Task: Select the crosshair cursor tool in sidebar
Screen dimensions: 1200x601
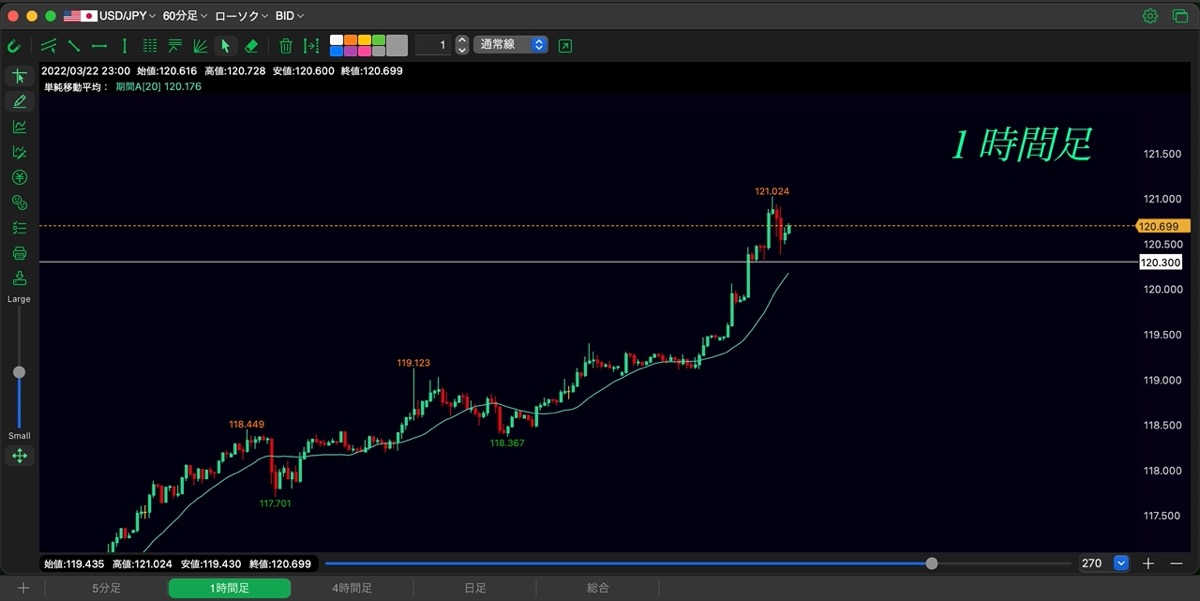Action: pyautogui.click(x=19, y=76)
